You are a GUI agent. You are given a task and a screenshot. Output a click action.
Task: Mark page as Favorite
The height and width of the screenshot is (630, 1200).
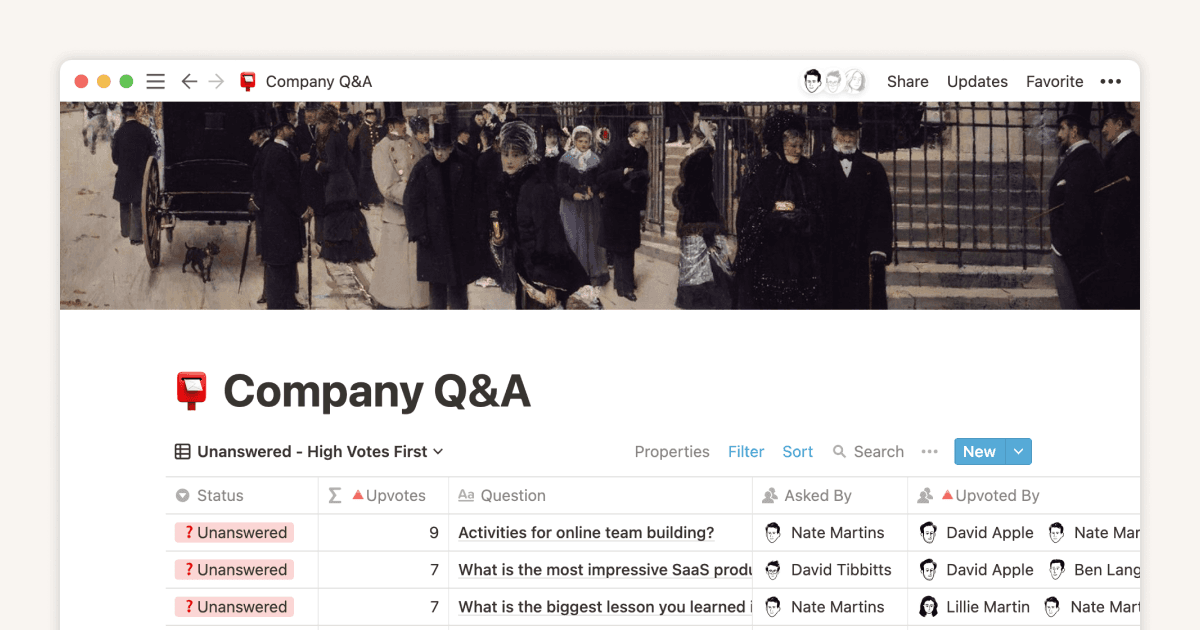[1054, 82]
